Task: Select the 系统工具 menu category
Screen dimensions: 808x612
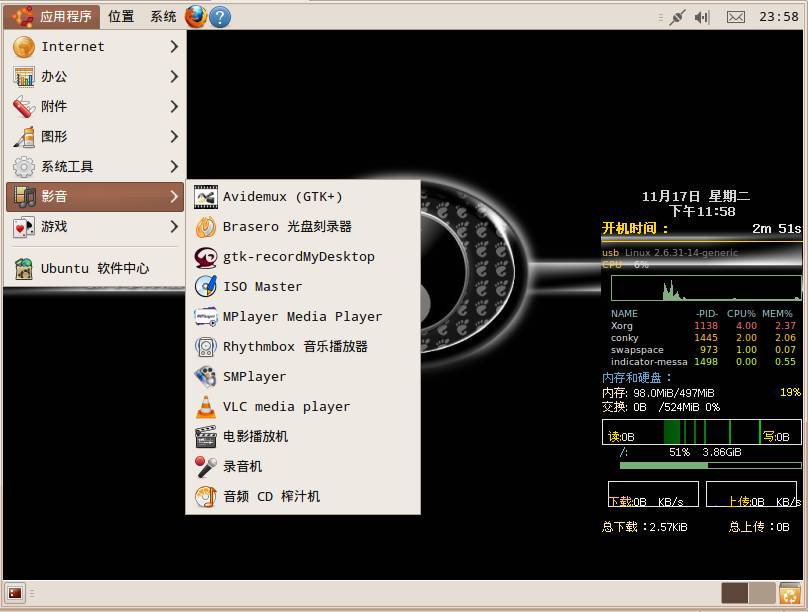Action: [95, 166]
